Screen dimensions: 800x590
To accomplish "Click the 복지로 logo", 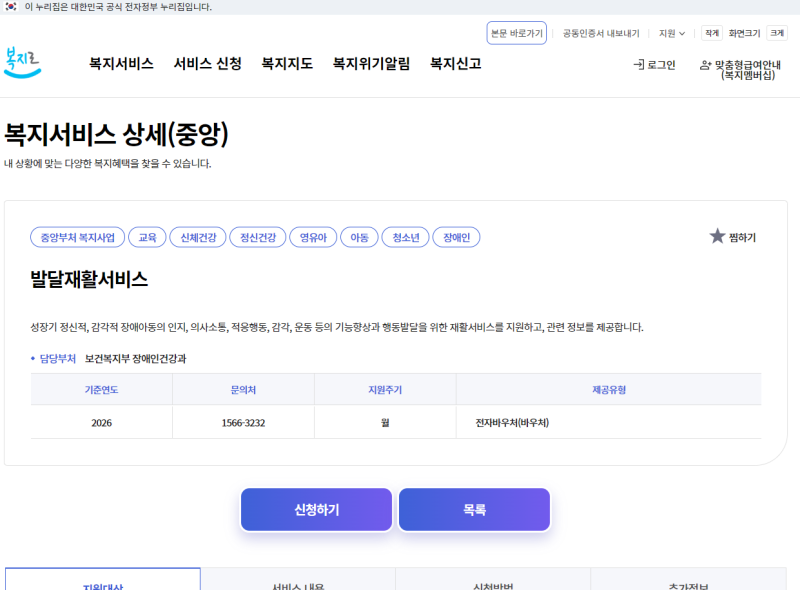I will (22, 63).
